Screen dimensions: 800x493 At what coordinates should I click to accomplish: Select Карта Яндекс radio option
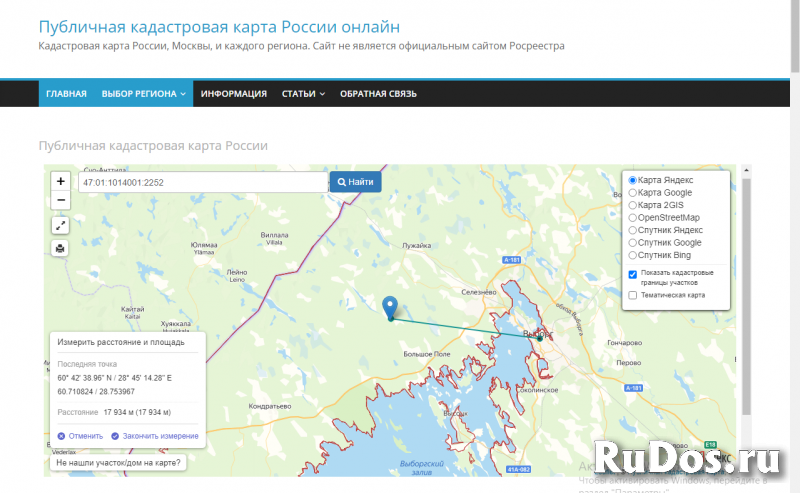[633, 180]
